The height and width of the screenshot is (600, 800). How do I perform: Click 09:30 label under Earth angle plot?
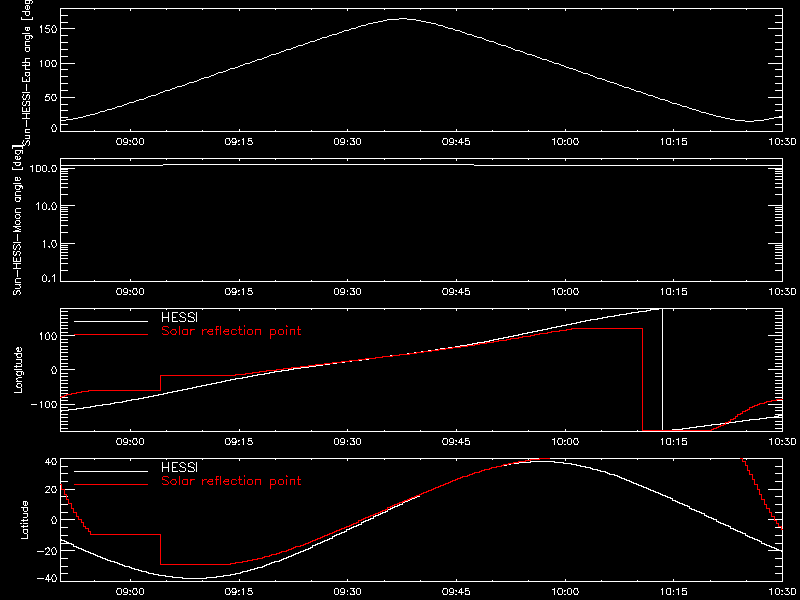(347, 142)
